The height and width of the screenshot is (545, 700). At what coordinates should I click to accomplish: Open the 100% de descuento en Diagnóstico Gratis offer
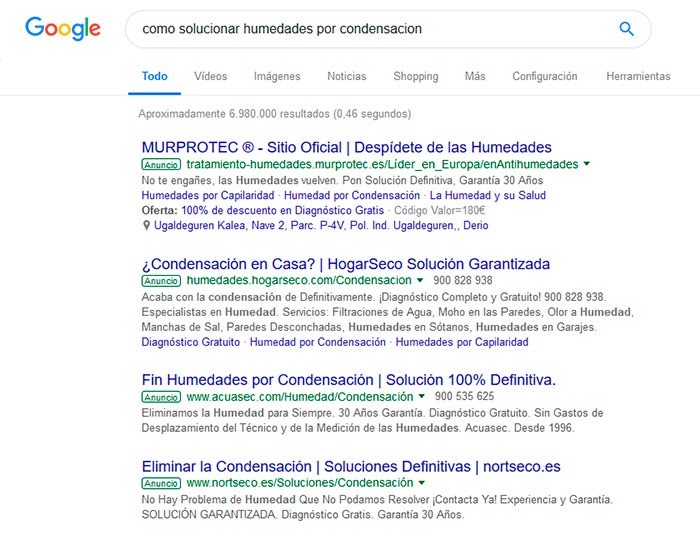283,210
